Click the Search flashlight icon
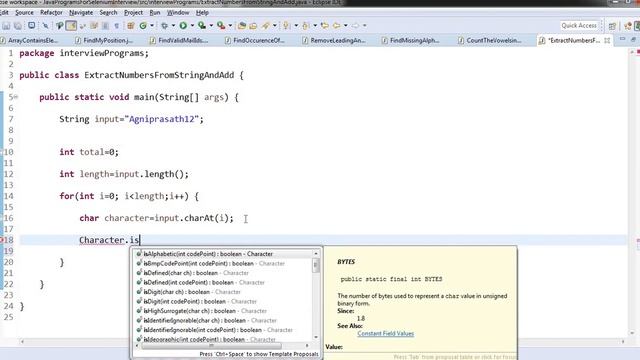Viewport: 640px width, 360px height. point(265,26)
